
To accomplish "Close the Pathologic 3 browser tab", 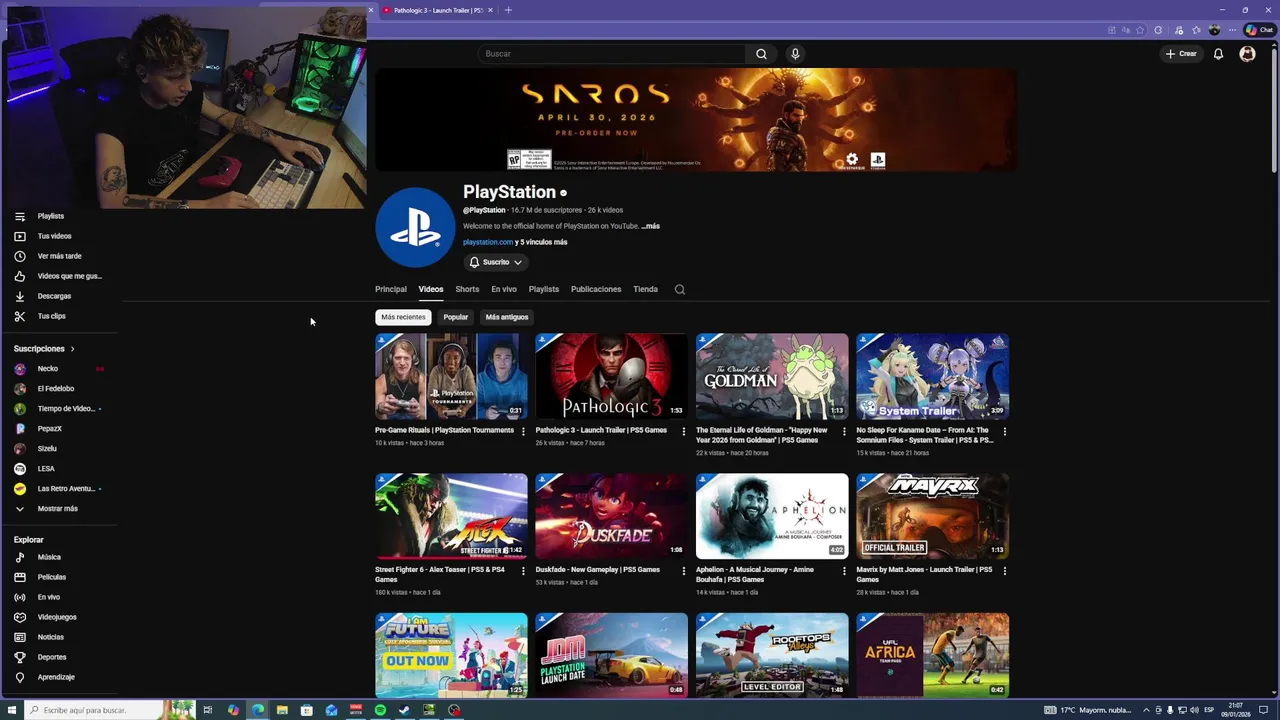I will pyautogui.click(x=490, y=10).
